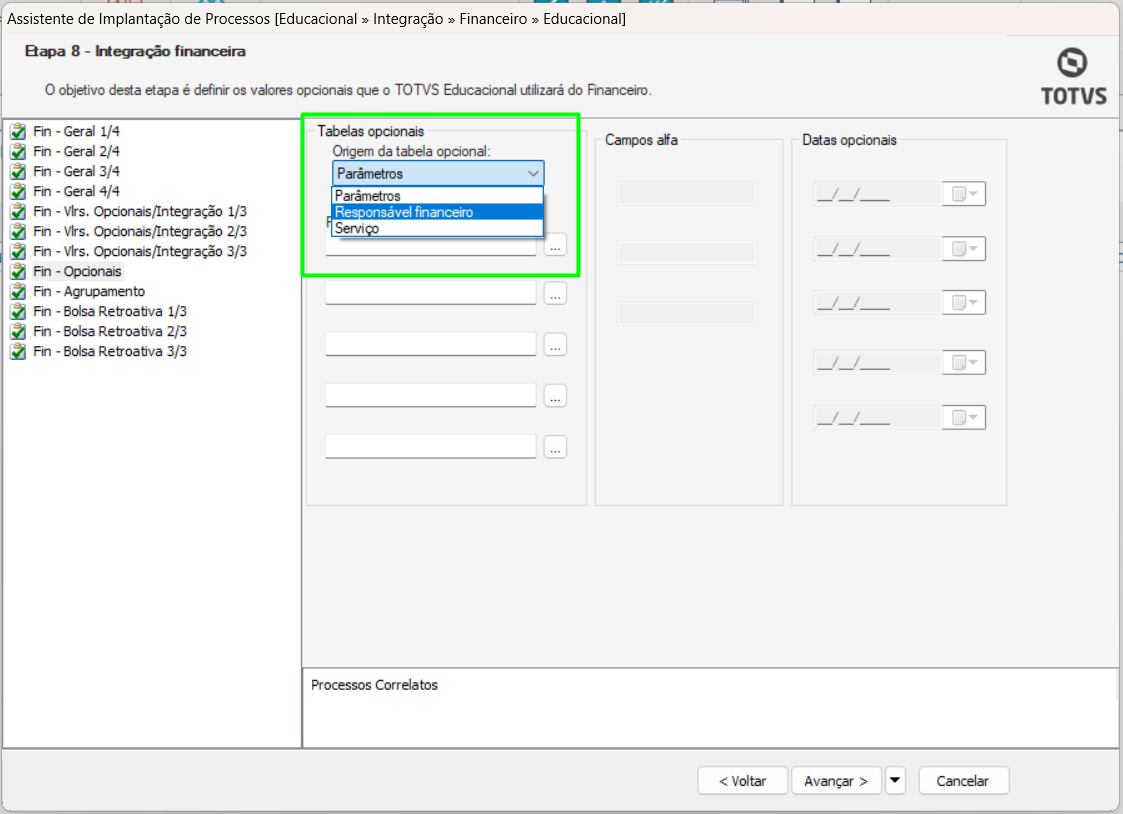
Task: Click the checkmark icon beside Fin - Geral 3/4
Action: pyautogui.click(x=18, y=172)
